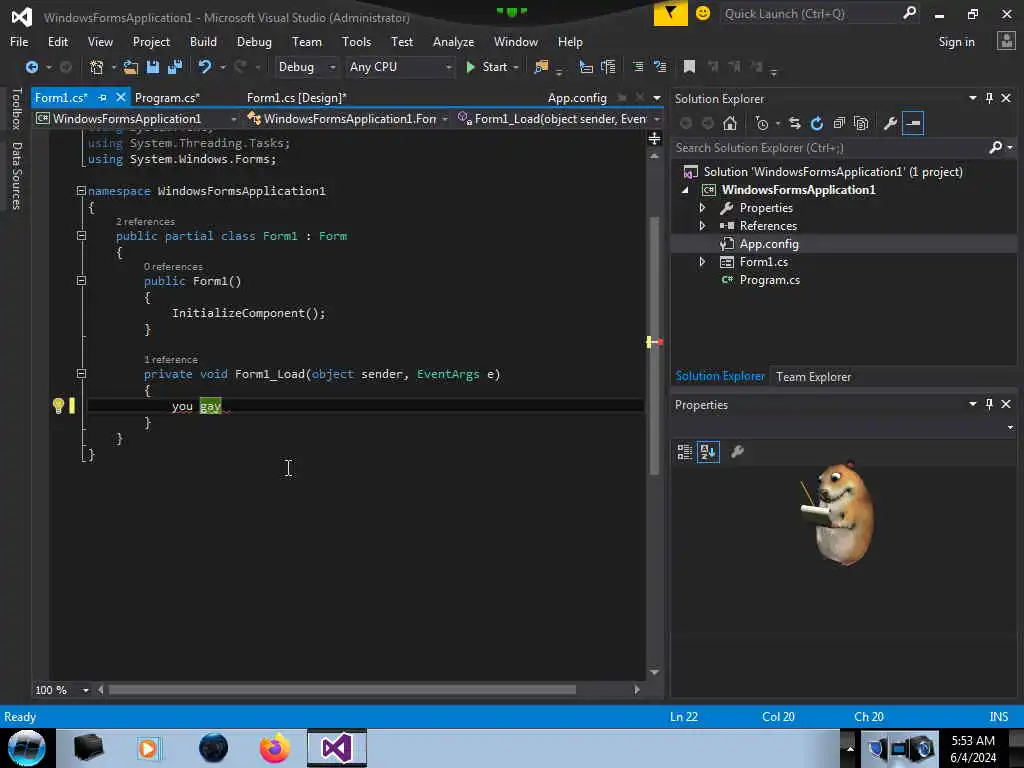The height and width of the screenshot is (768, 1024).
Task: Click the feedback smiley face icon
Action: tap(703, 13)
